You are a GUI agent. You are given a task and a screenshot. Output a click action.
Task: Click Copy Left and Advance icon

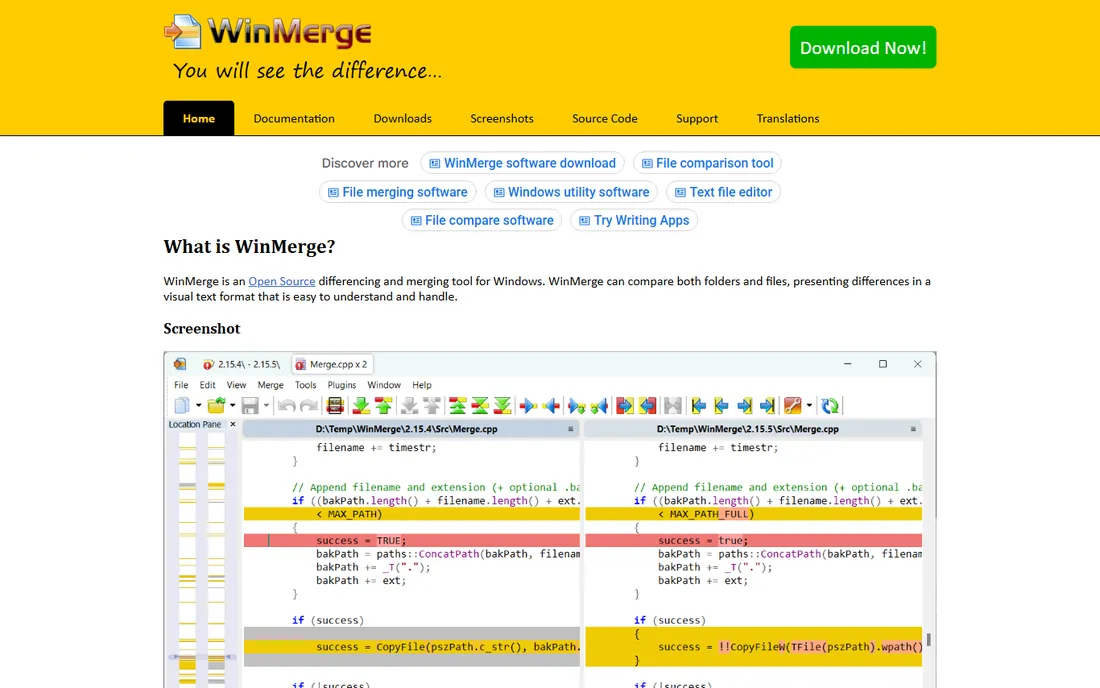click(x=599, y=405)
